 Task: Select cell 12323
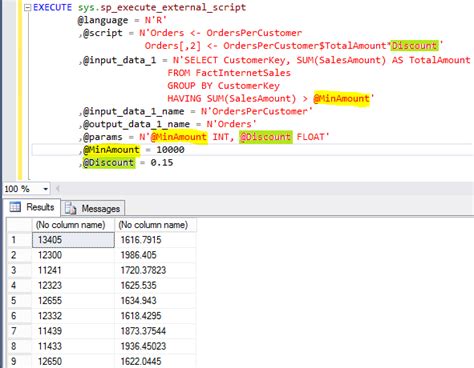point(73,286)
